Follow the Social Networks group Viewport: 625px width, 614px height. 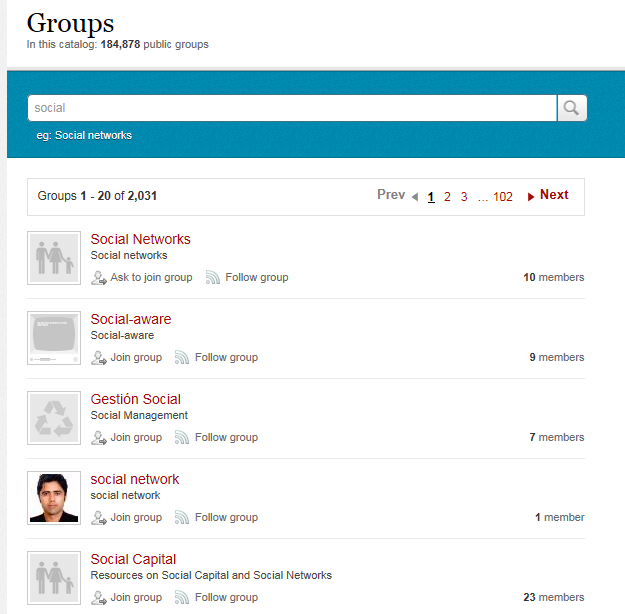257,277
